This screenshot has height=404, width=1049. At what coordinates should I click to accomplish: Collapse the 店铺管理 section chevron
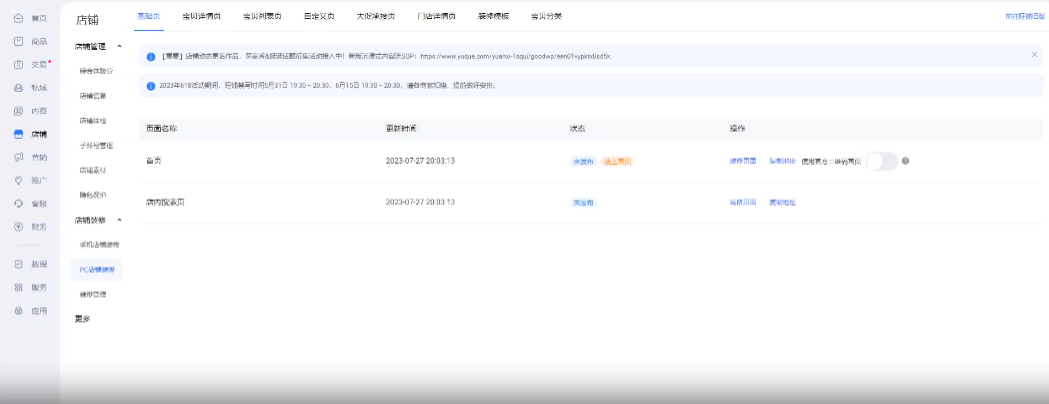click(x=119, y=47)
